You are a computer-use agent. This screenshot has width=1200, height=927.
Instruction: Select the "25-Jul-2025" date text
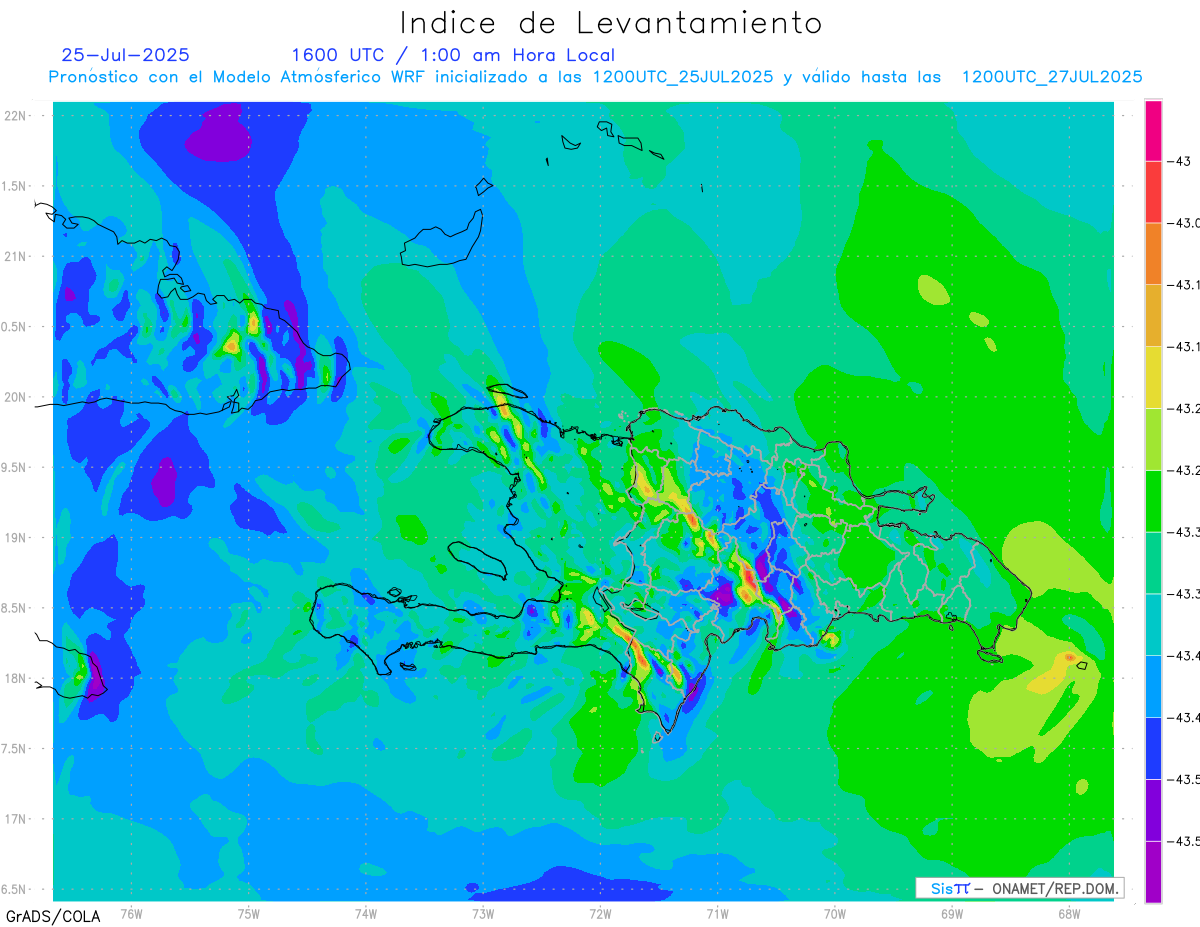click(125, 55)
